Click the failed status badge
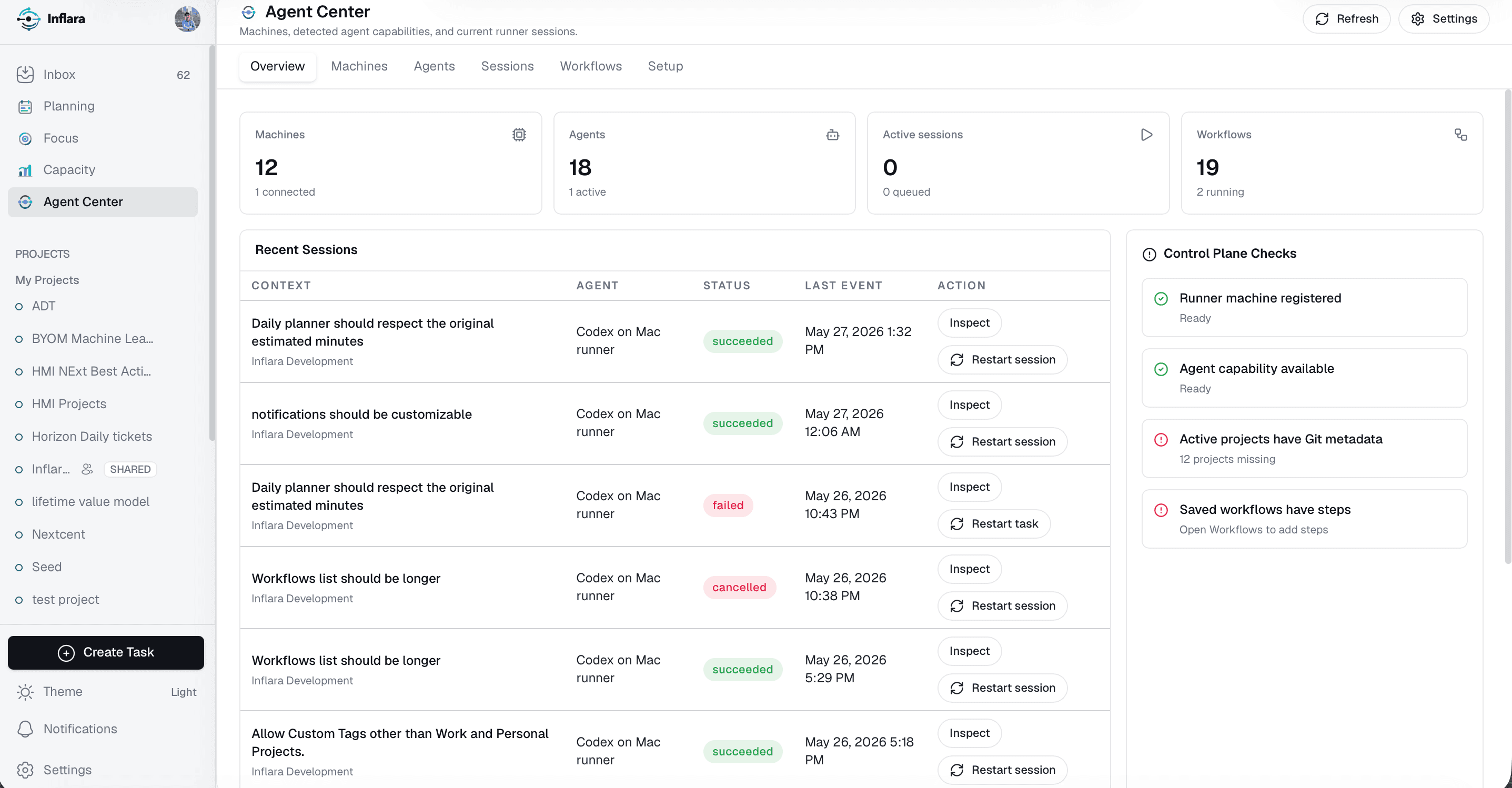Viewport: 1512px width, 788px height. 728,505
